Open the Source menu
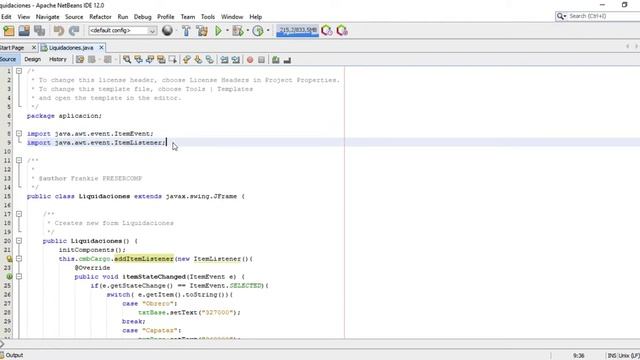The height and width of the screenshot is (360, 640). coord(74,17)
